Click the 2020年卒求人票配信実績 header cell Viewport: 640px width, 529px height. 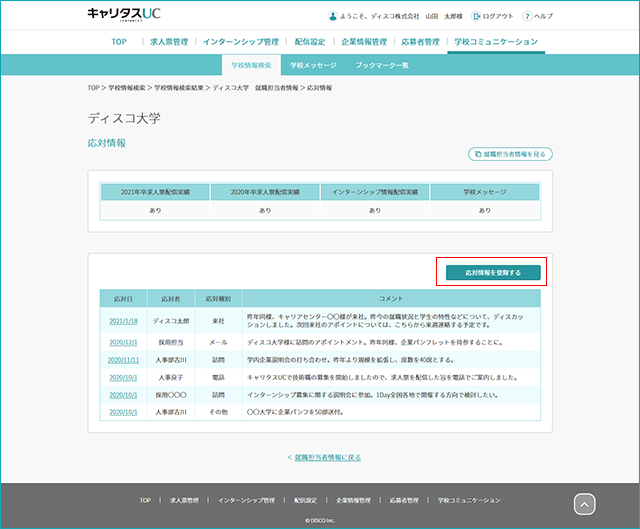pos(265,192)
